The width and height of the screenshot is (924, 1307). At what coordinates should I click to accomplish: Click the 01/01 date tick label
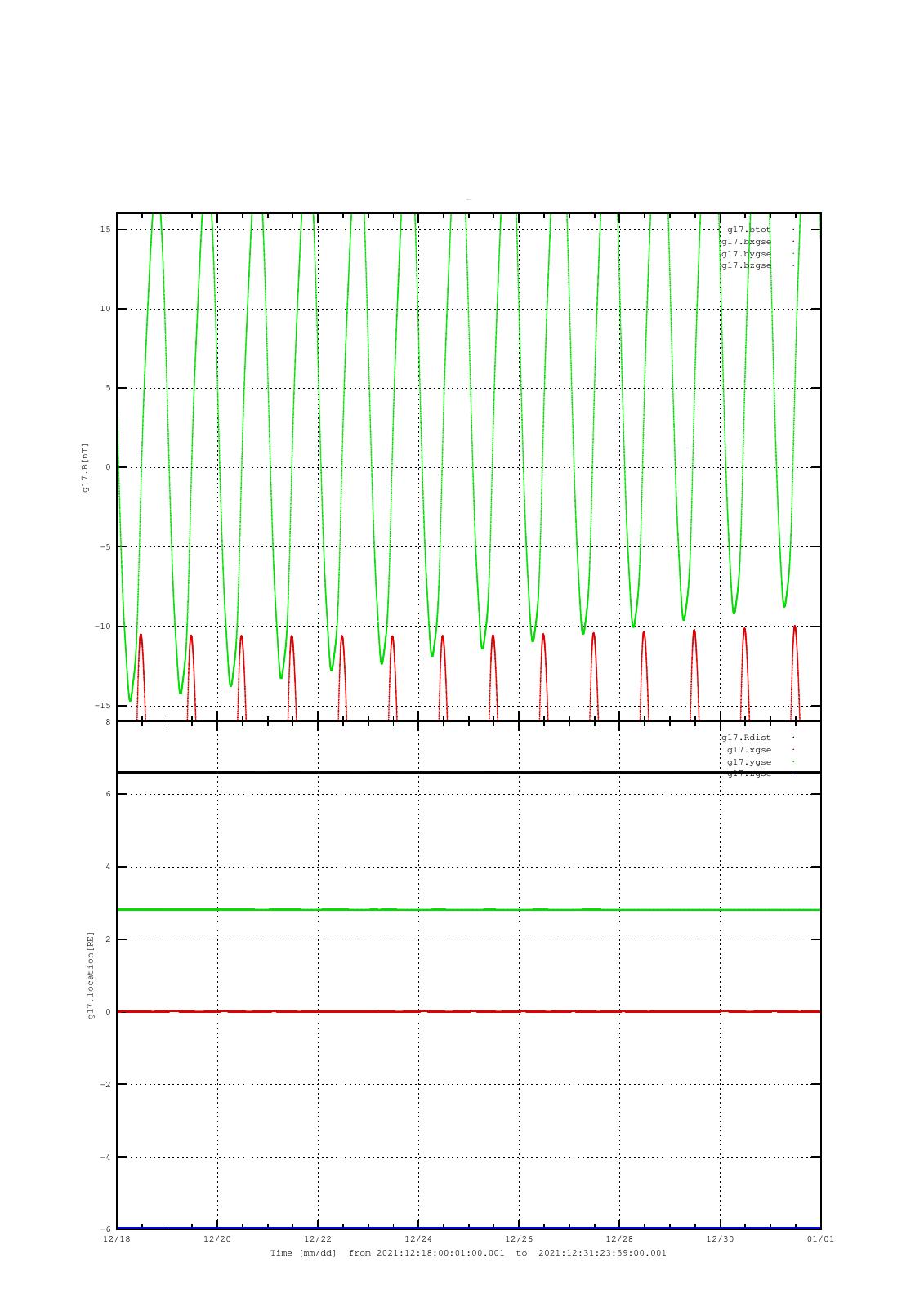pos(820,1239)
